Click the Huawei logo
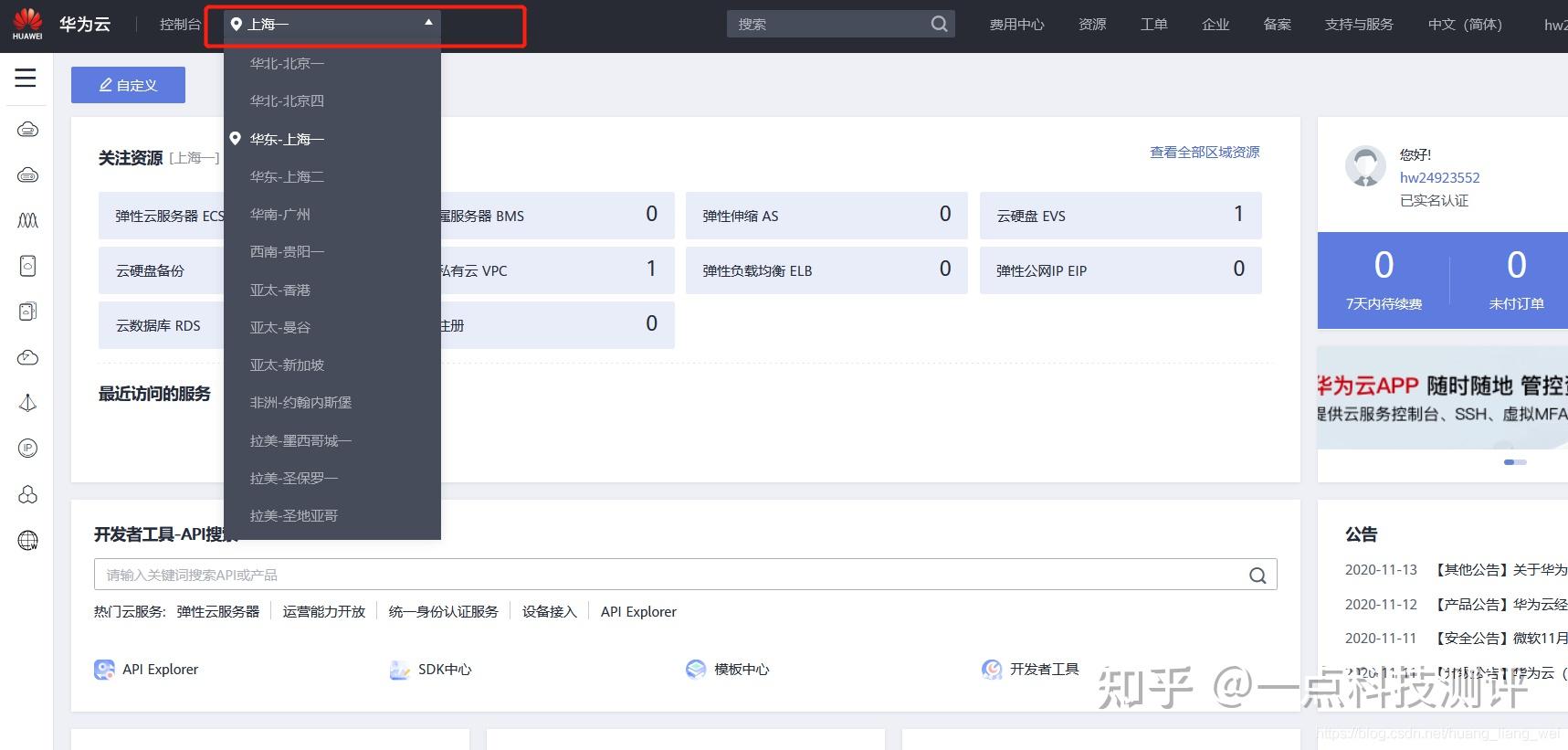Image resolution: width=1568 pixels, height=750 pixels. click(x=27, y=24)
